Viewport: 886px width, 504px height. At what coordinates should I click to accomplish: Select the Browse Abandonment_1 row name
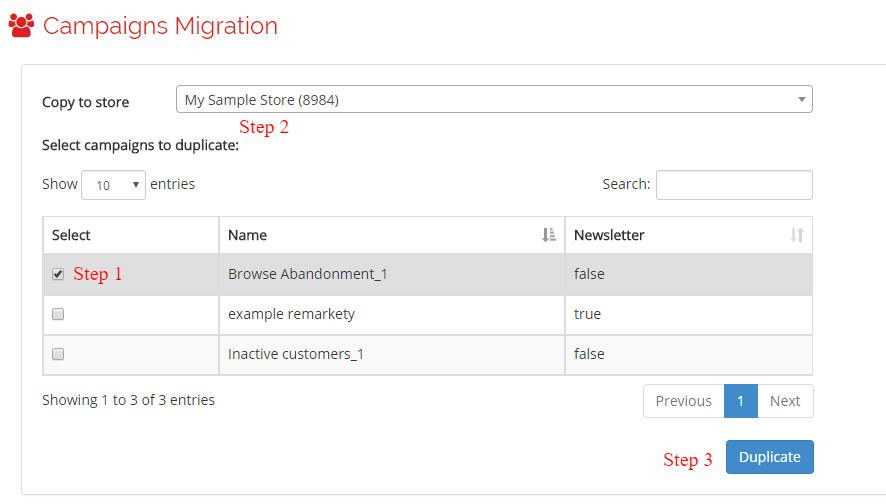308,274
